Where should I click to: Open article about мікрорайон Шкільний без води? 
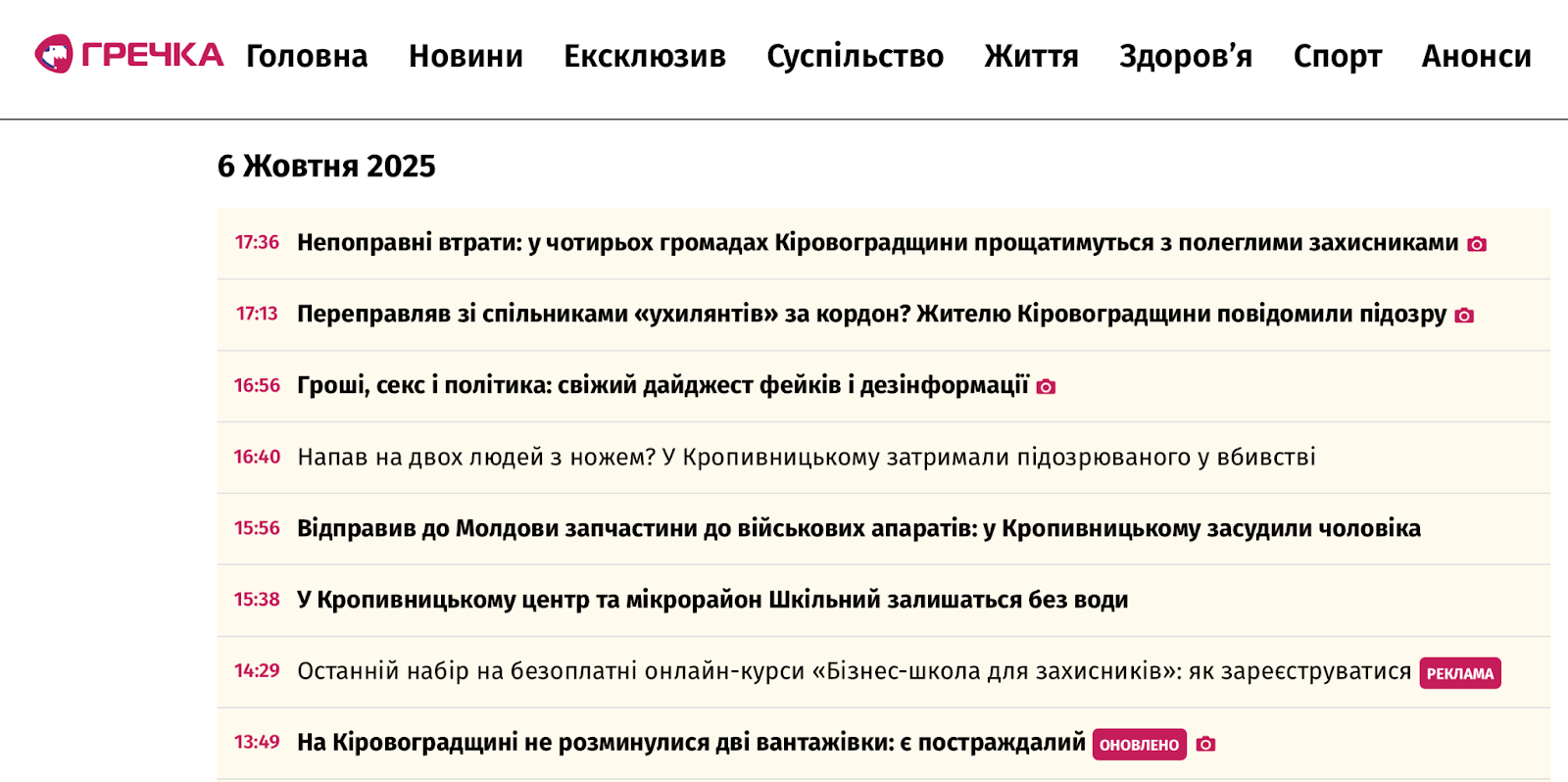pos(712,600)
